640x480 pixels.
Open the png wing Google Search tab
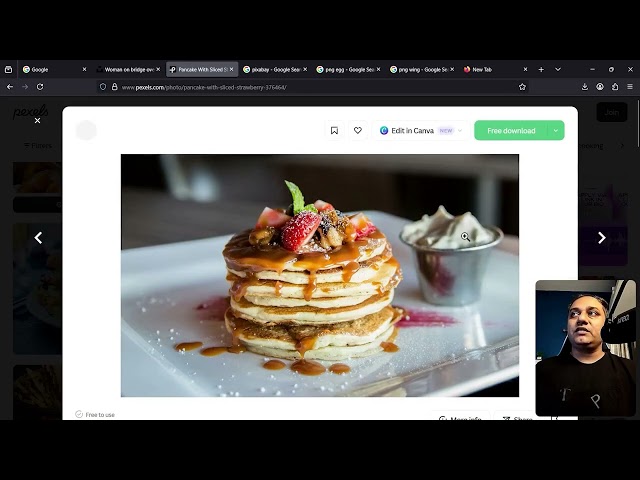click(422, 70)
